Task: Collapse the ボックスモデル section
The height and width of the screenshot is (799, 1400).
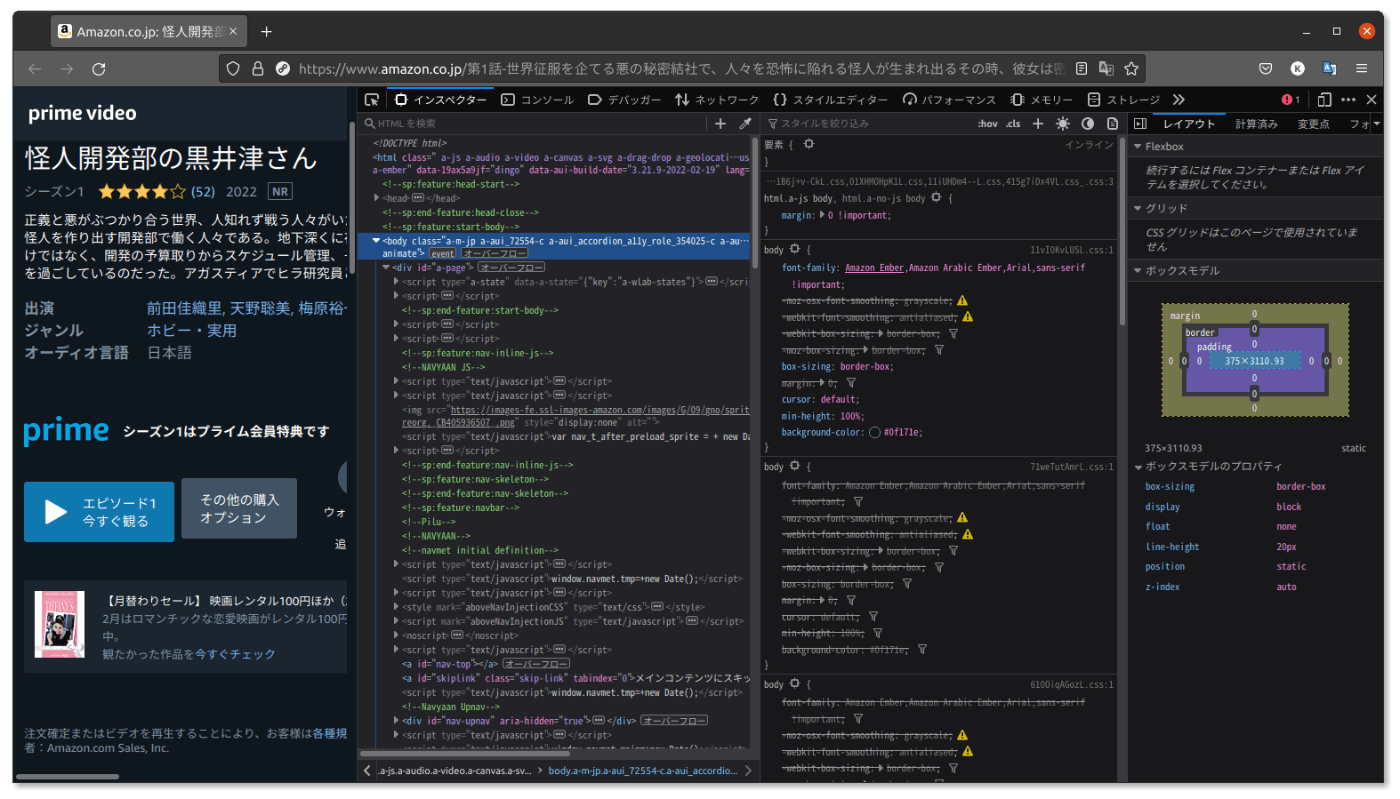Action: point(1137,270)
